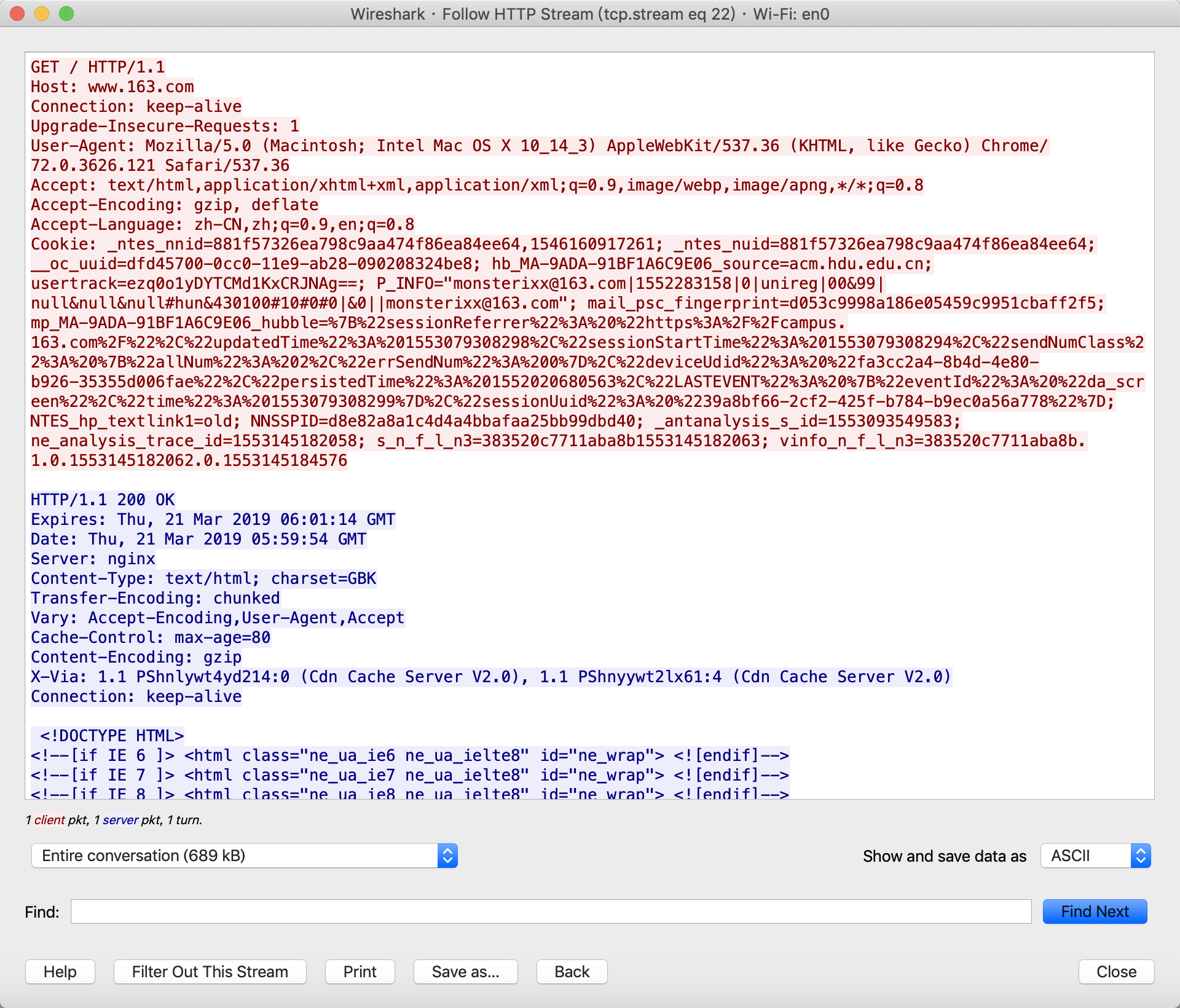Click the conversation dropdown stepper arrows
This screenshot has height=1008, width=1180.
point(447,856)
